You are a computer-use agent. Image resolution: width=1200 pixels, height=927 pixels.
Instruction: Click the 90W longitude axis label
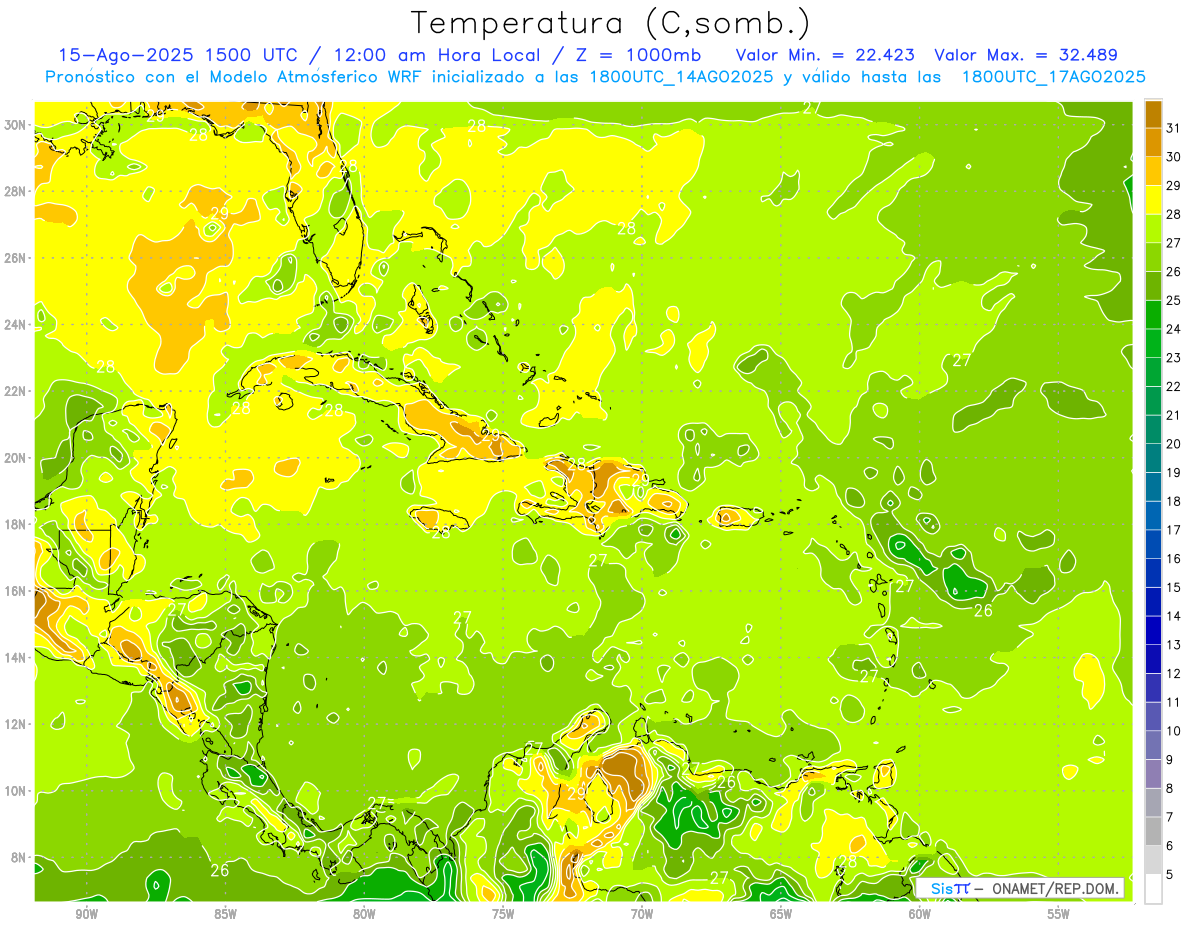click(86, 915)
